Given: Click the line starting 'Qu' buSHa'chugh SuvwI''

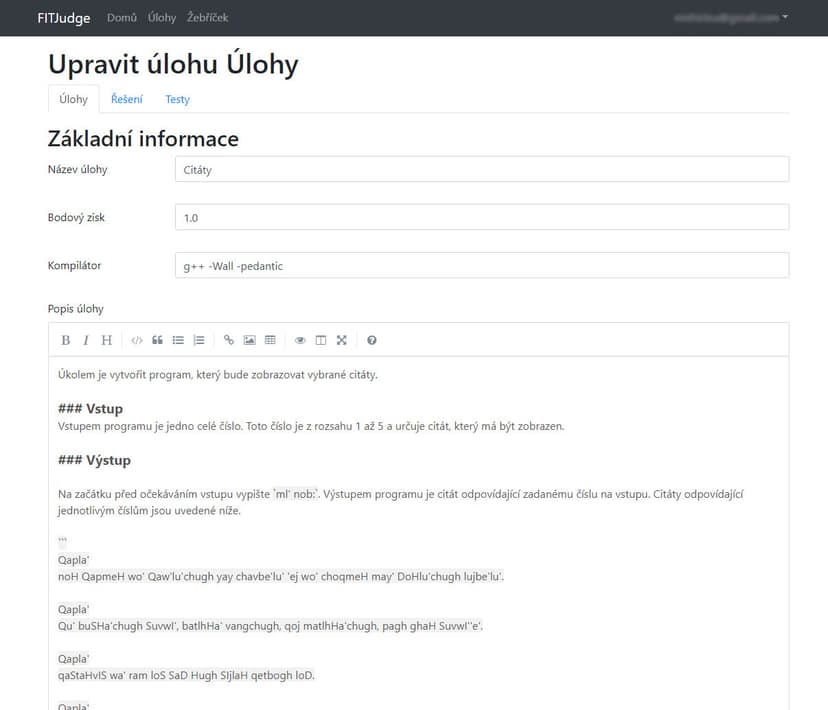Looking at the screenshot, I should coord(270,626).
